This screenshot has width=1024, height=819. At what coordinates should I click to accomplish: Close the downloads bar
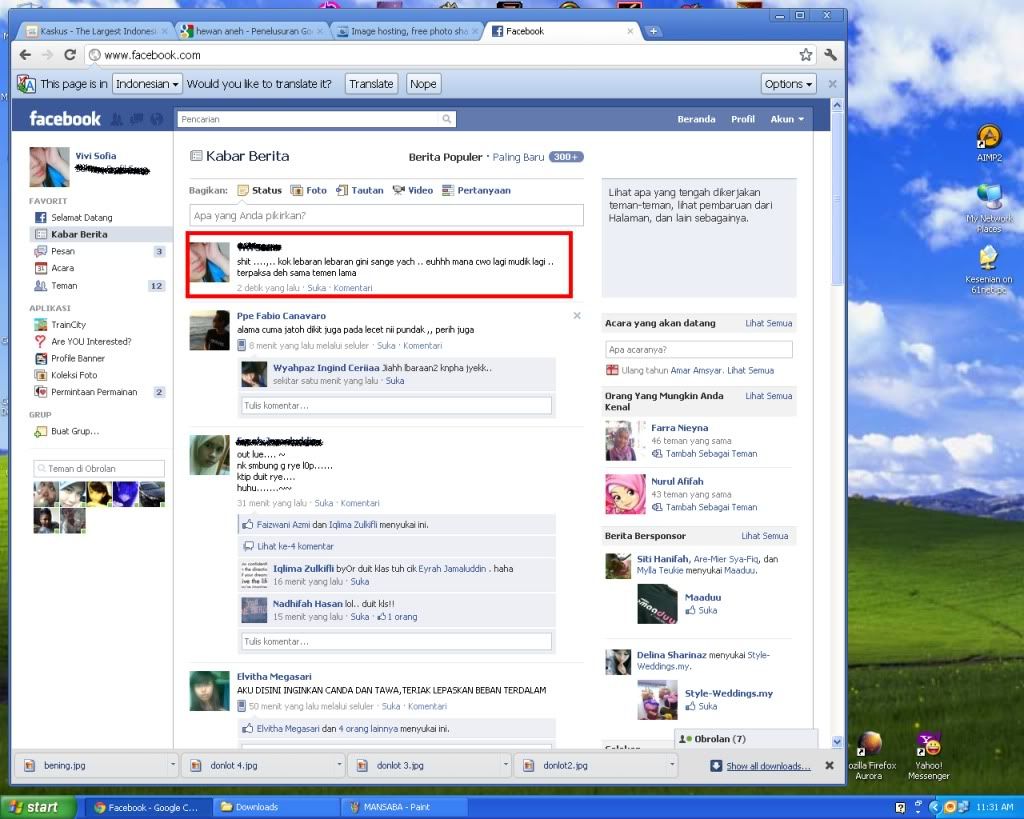point(829,765)
